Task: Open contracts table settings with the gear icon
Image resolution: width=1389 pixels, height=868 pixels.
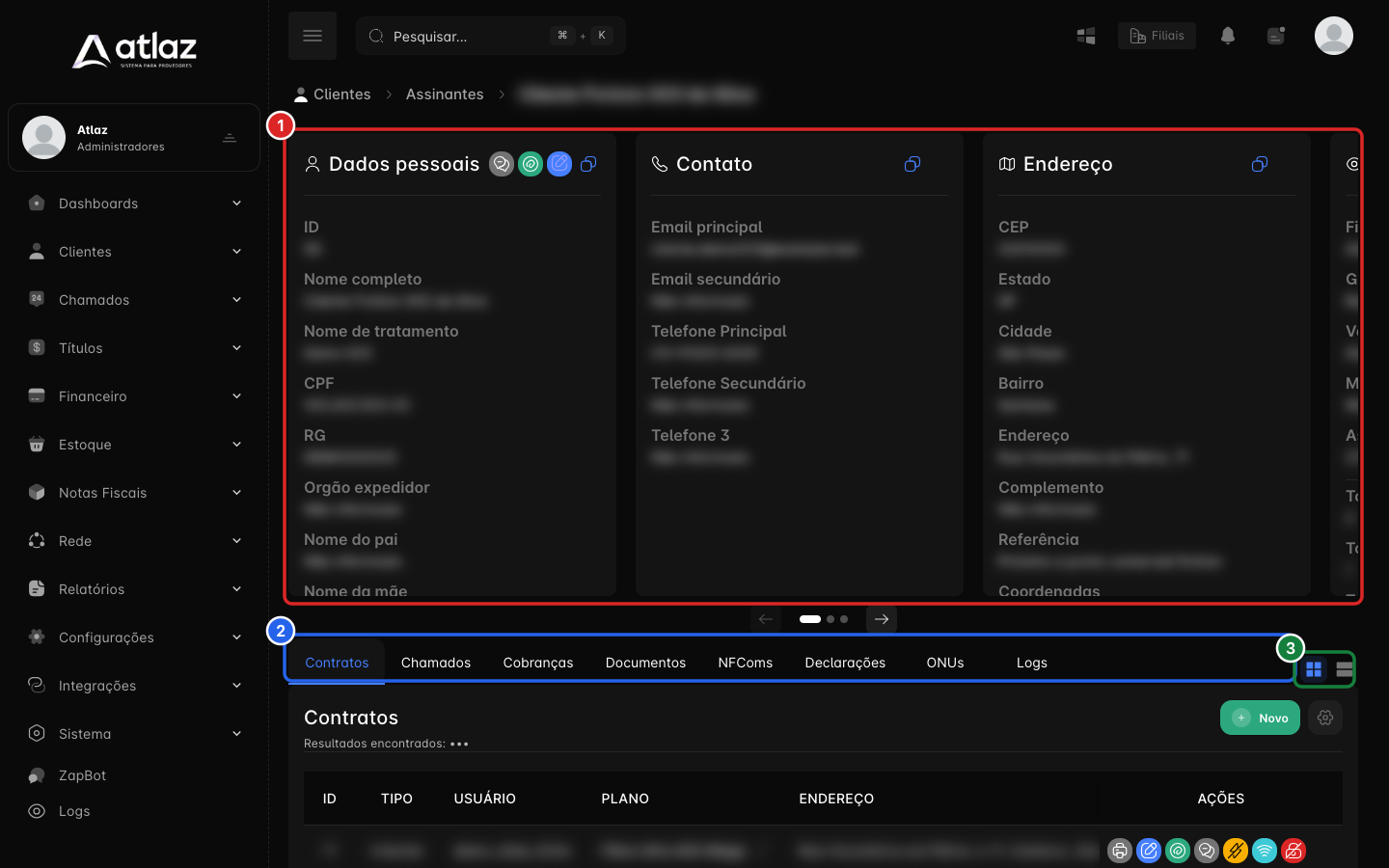Action: tap(1325, 718)
